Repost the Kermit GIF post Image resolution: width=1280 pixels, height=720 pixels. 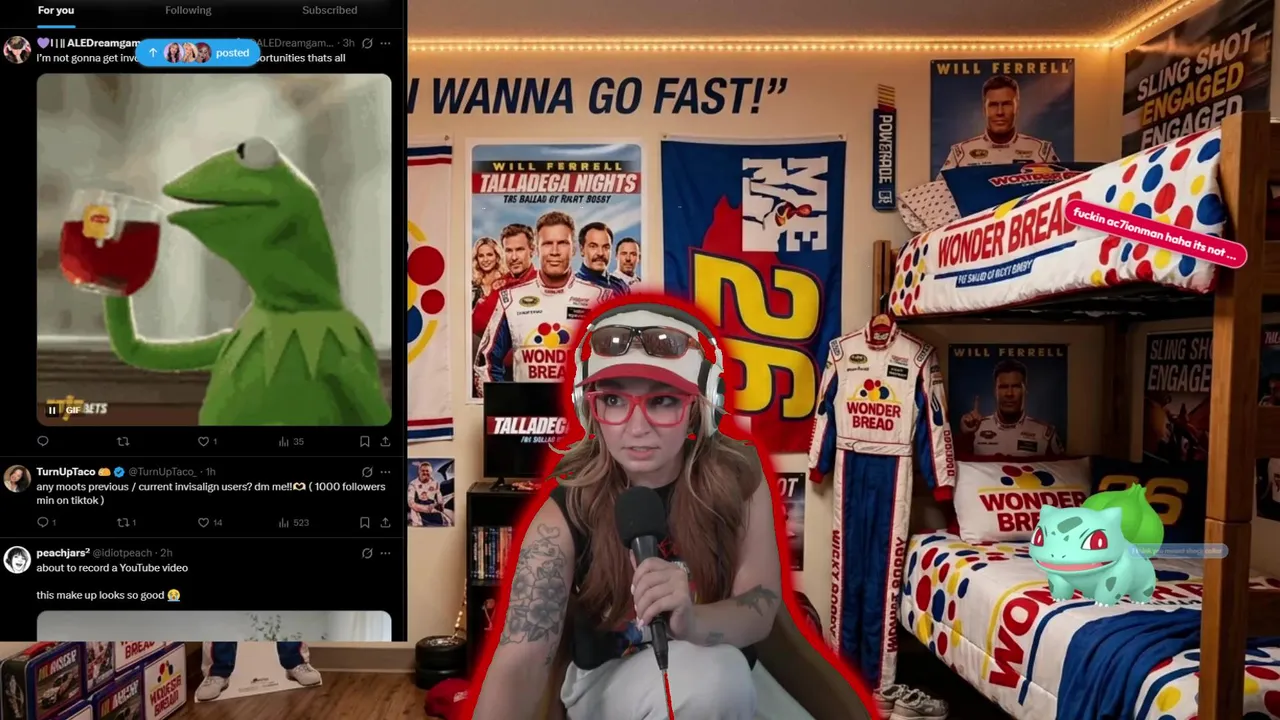(x=123, y=441)
